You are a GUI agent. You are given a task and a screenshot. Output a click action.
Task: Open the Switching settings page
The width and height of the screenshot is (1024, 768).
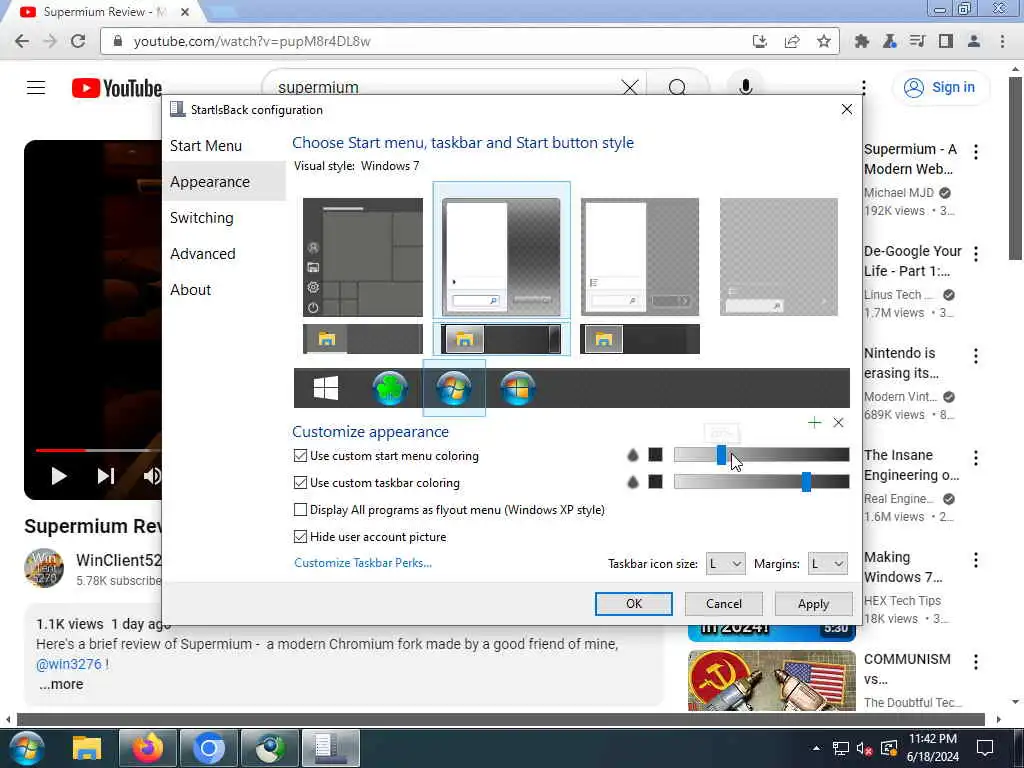click(x=201, y=217)
